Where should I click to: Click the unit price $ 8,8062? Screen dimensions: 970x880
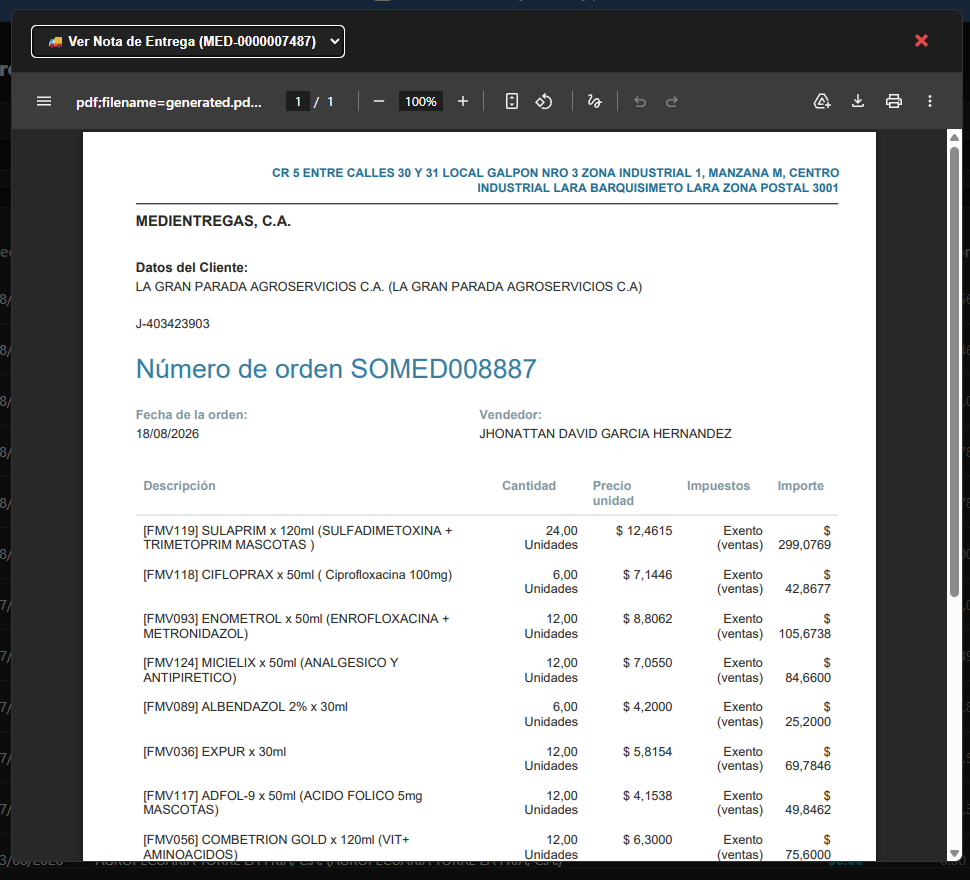[x=647, y=618]
